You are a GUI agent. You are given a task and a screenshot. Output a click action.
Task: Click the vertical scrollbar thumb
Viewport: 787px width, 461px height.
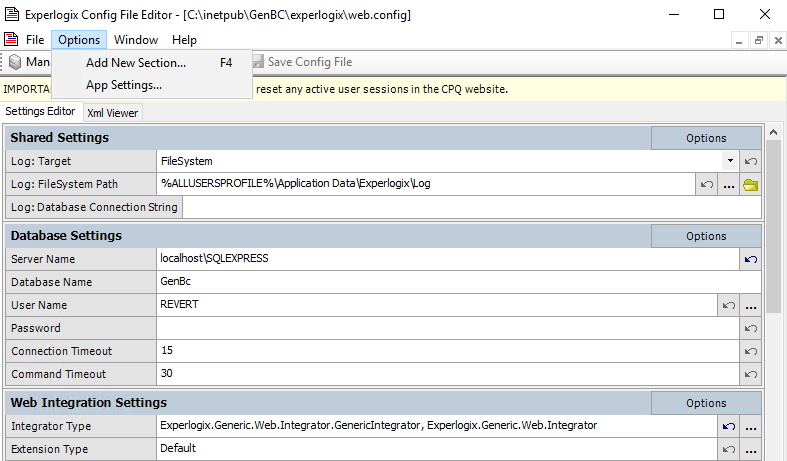pyautogui.click(x=773, y=227)
